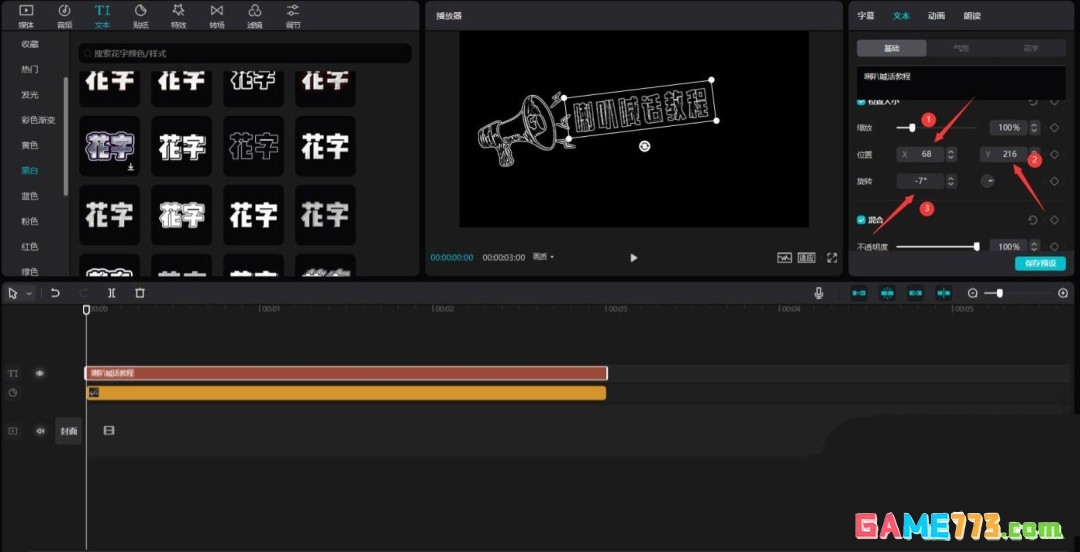Zoom in the timeline with plus icon

pos(1063,293)
